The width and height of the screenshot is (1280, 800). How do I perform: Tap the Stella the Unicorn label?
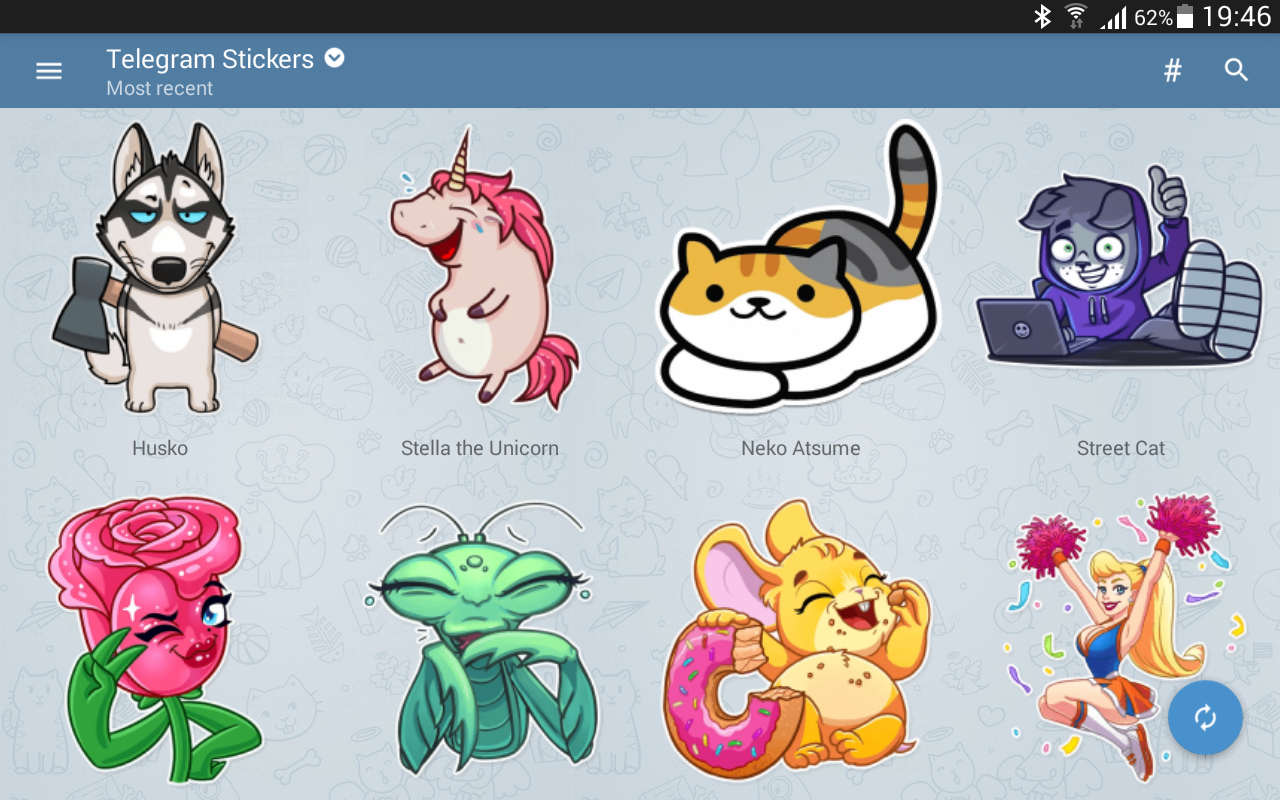[480, 448]
